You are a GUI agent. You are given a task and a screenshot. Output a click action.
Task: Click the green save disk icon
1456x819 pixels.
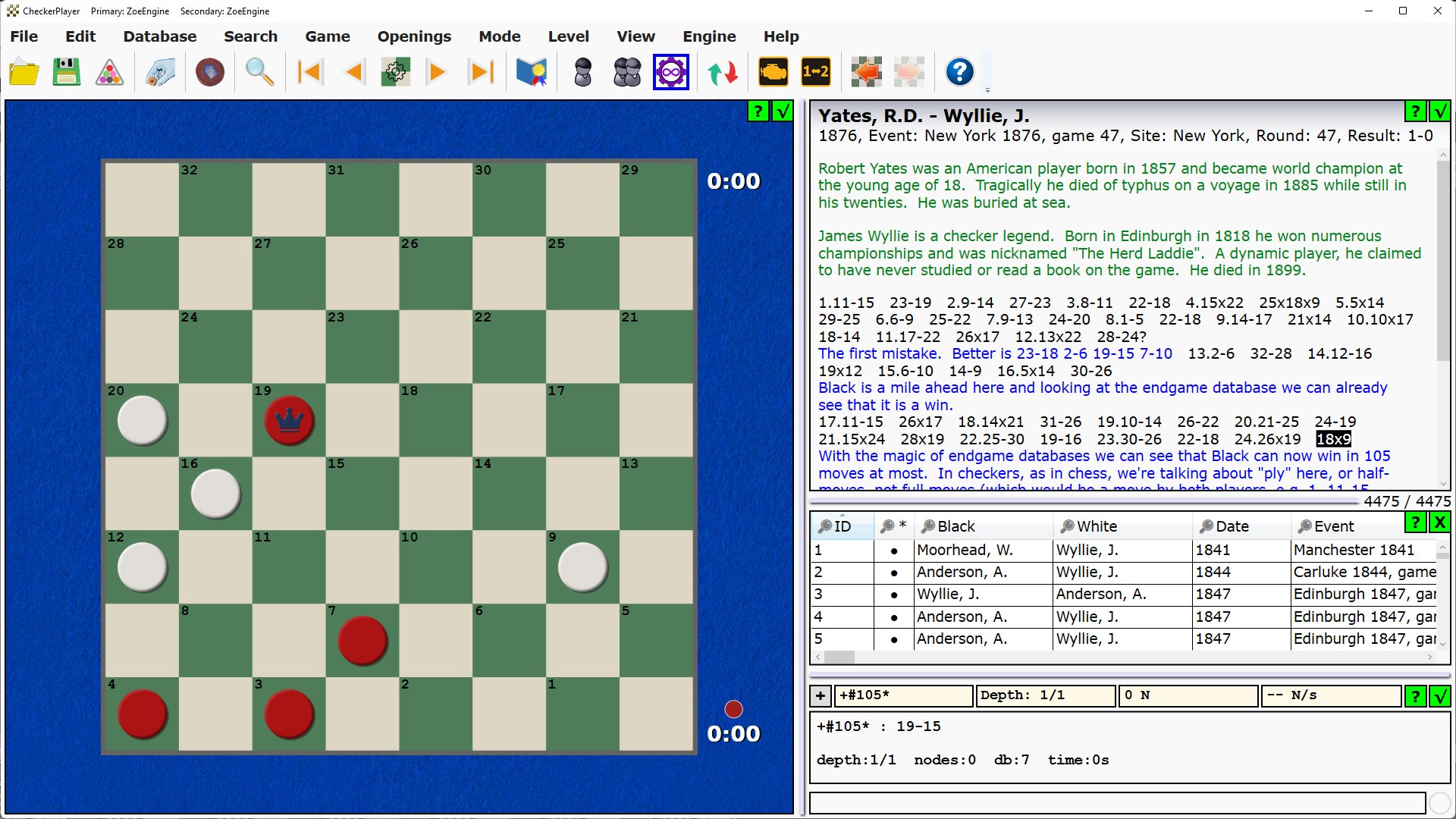coord(67,73)
